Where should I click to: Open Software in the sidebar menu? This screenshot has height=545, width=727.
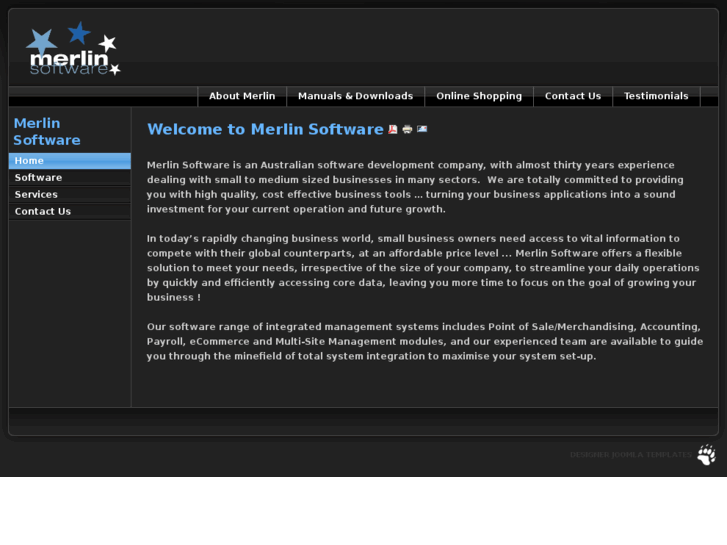point(70,178)
